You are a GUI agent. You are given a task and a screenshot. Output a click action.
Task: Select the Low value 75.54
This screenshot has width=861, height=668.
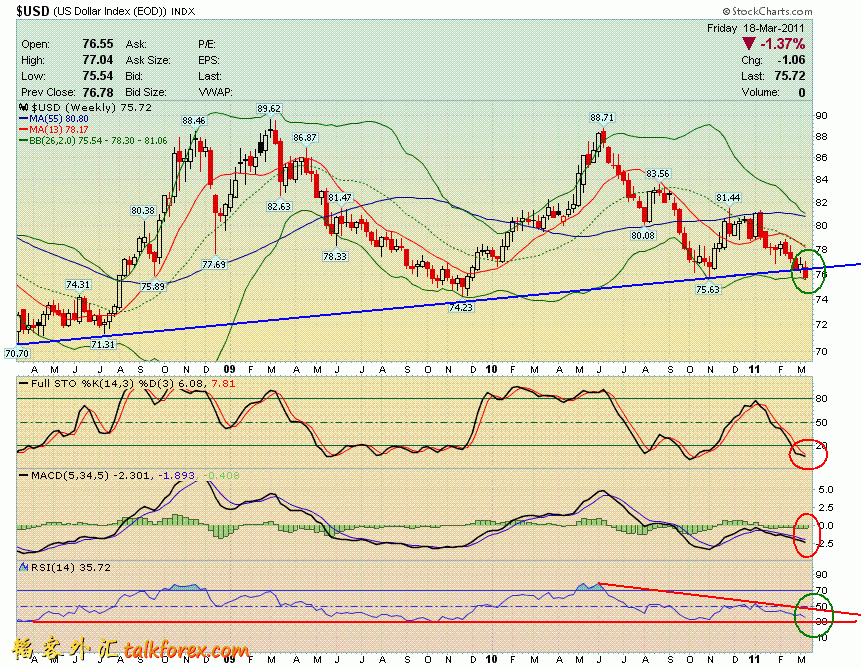[98, 76]
